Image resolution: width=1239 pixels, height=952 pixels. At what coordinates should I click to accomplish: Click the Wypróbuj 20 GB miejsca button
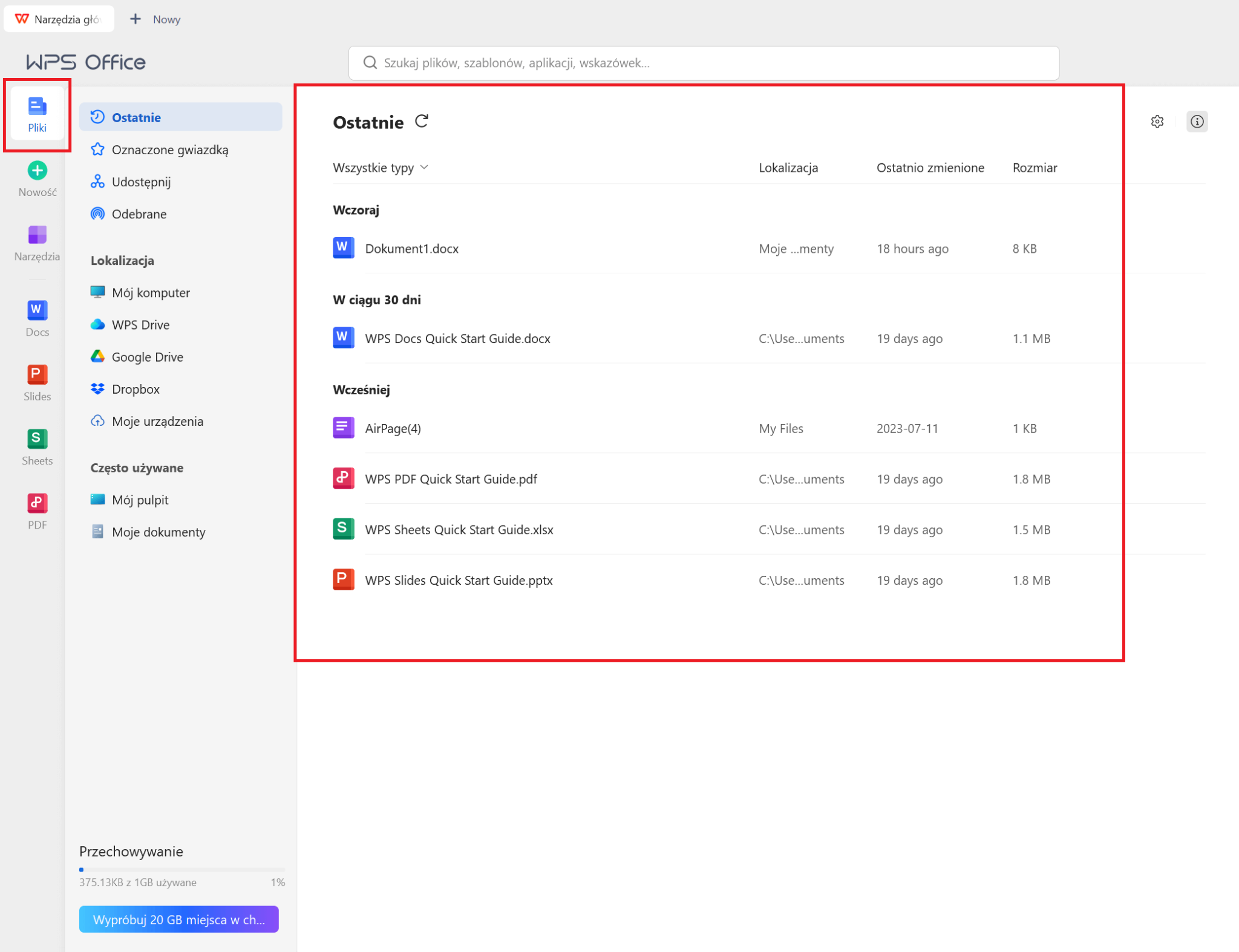point(178,919)
